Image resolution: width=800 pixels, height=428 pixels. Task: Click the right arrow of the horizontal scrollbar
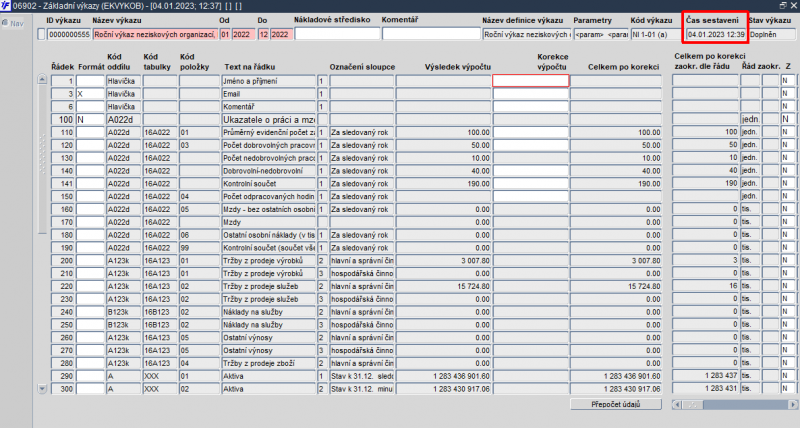(792, 405)
